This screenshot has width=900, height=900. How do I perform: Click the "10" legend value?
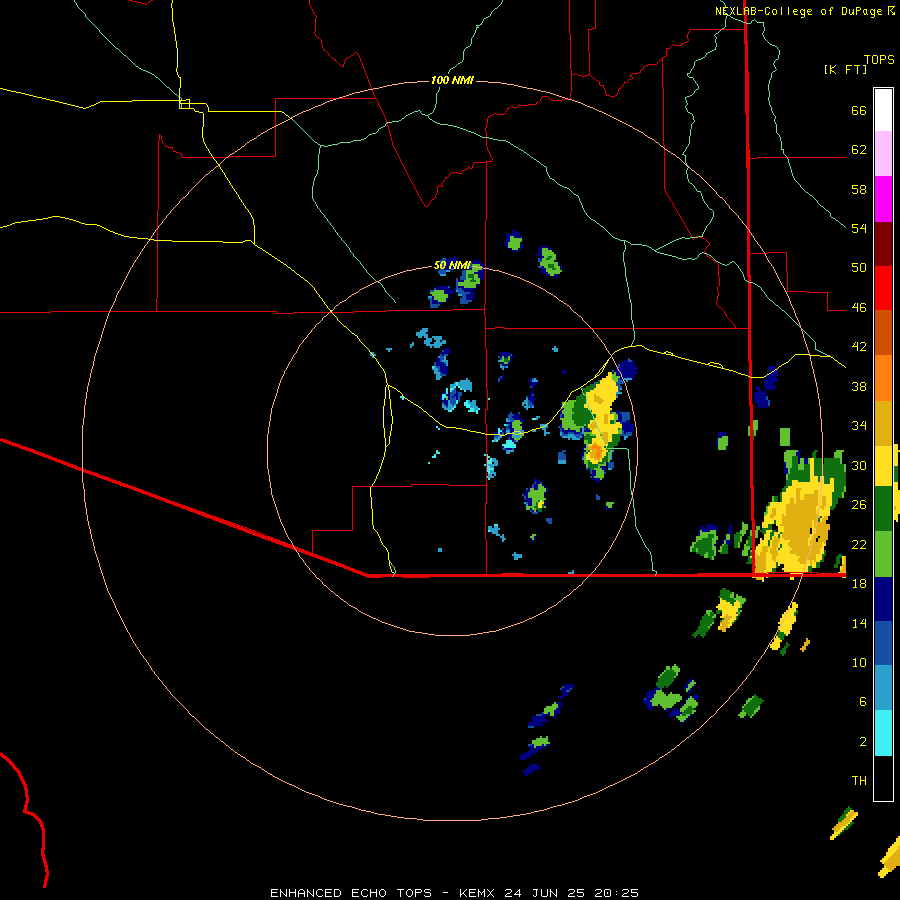click(859, 662)
